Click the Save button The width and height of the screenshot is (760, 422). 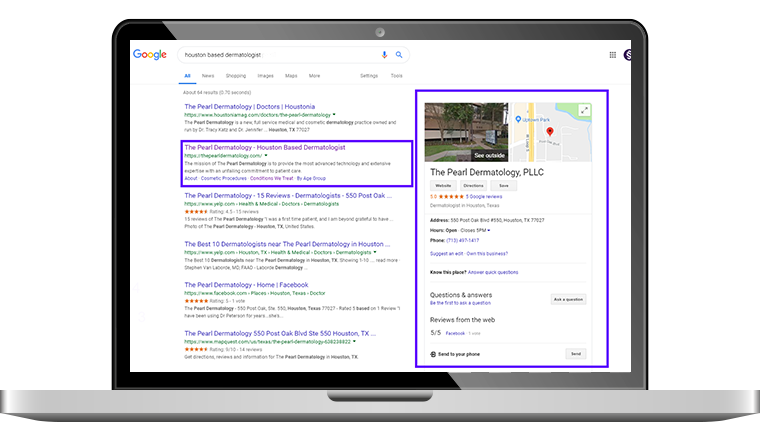[504, 186]
